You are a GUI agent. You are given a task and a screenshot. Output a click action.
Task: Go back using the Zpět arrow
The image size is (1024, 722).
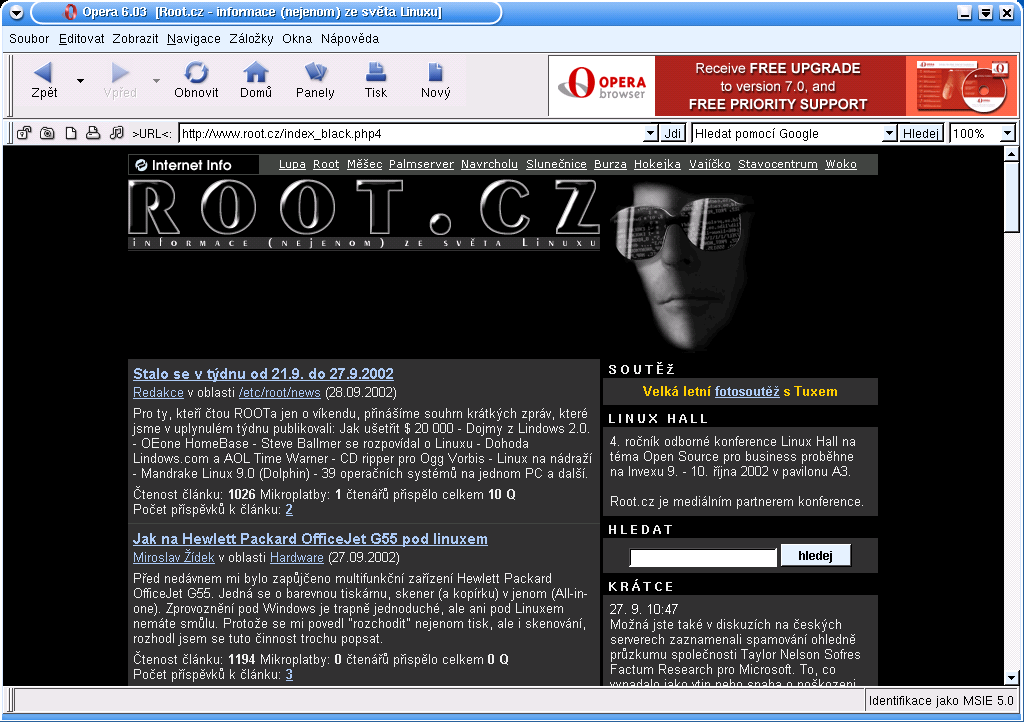43,80
